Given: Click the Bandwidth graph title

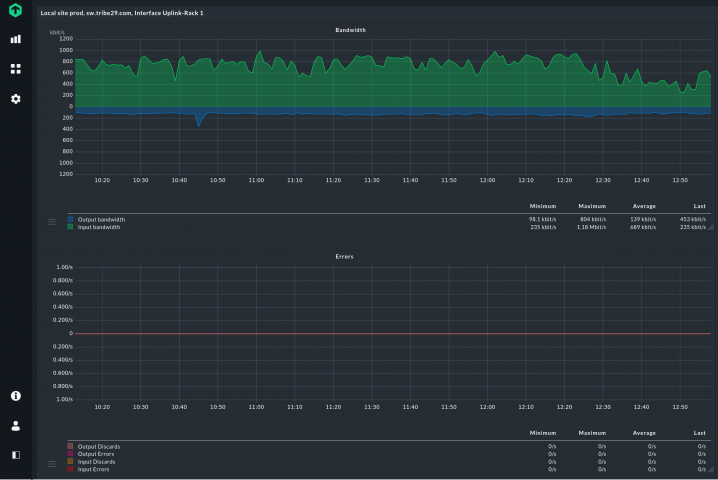Looking at the screenshot, I should (350, 30).
